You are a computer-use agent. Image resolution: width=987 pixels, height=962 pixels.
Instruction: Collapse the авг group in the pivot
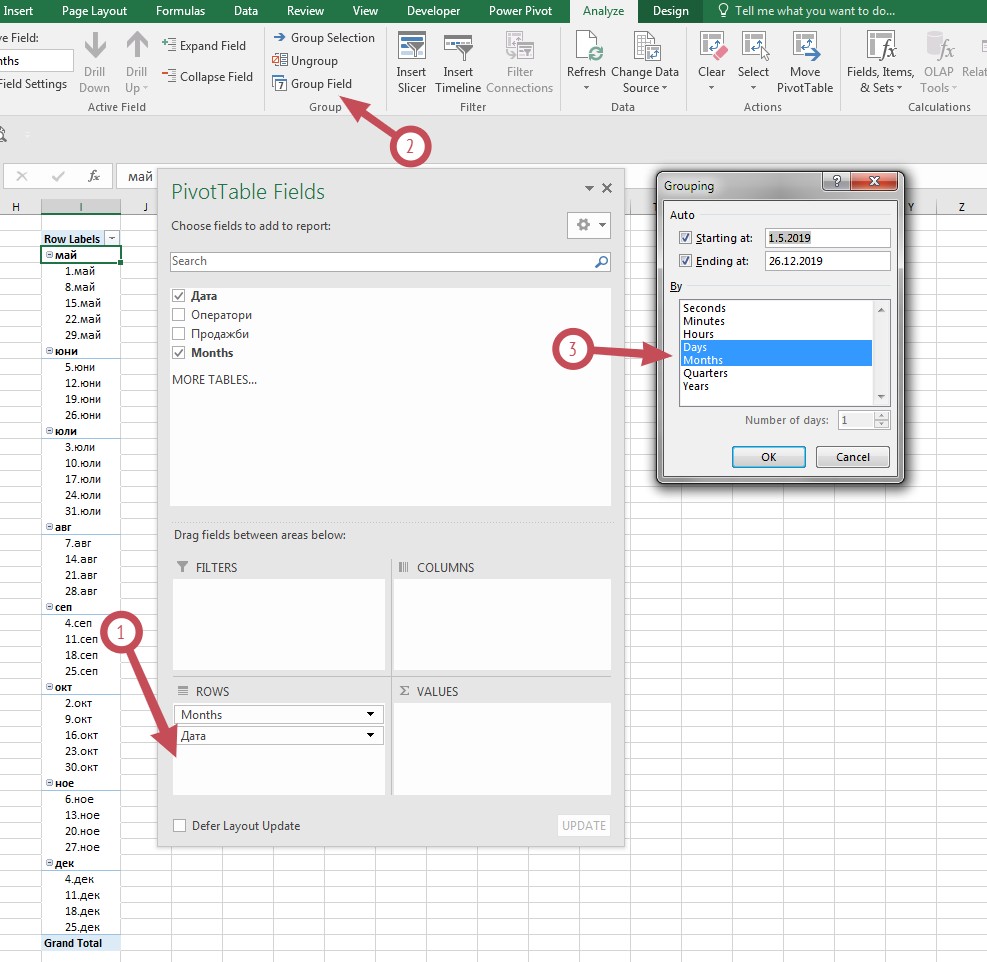point(49,526)
